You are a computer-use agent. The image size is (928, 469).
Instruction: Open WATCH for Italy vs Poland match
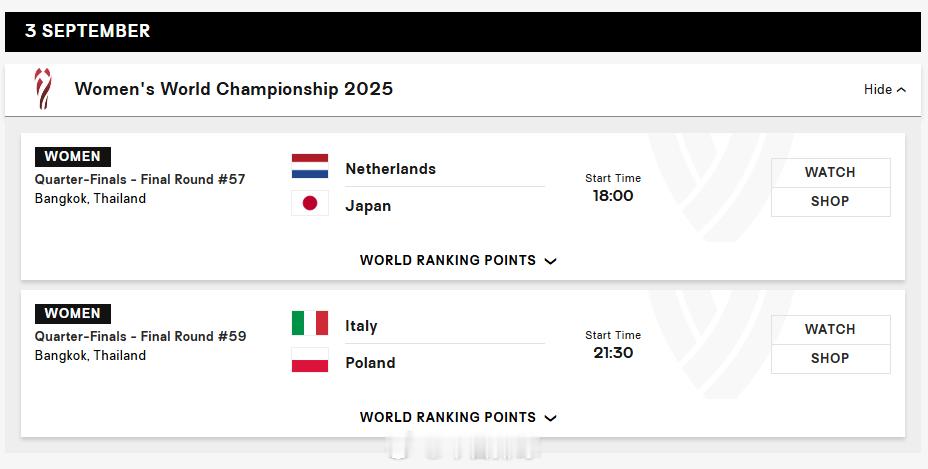point(830,329)
